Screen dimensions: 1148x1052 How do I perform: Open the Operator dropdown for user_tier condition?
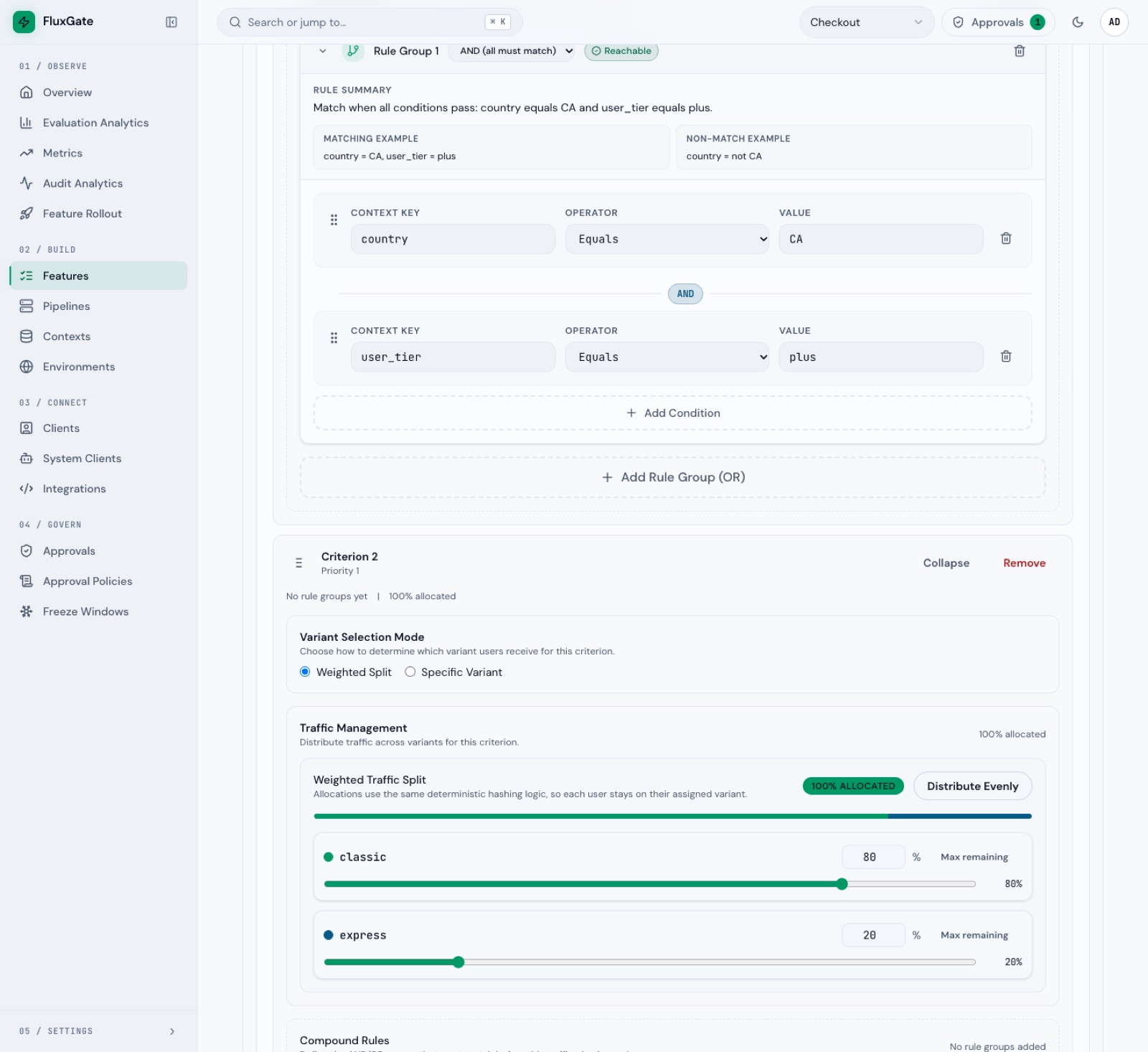pos(667,357)
